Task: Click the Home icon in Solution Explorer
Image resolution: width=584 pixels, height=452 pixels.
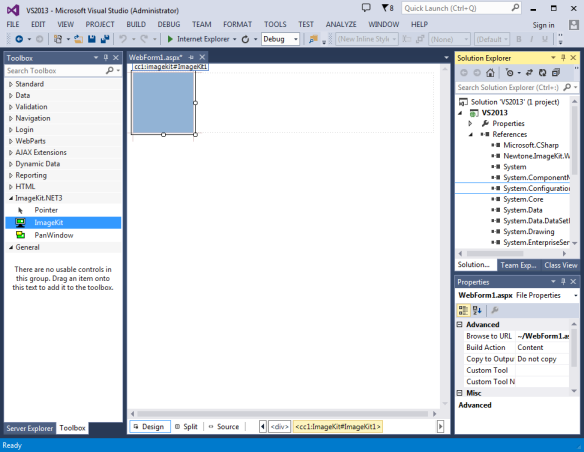Action: pyautogui.click(x=490, y=73)
